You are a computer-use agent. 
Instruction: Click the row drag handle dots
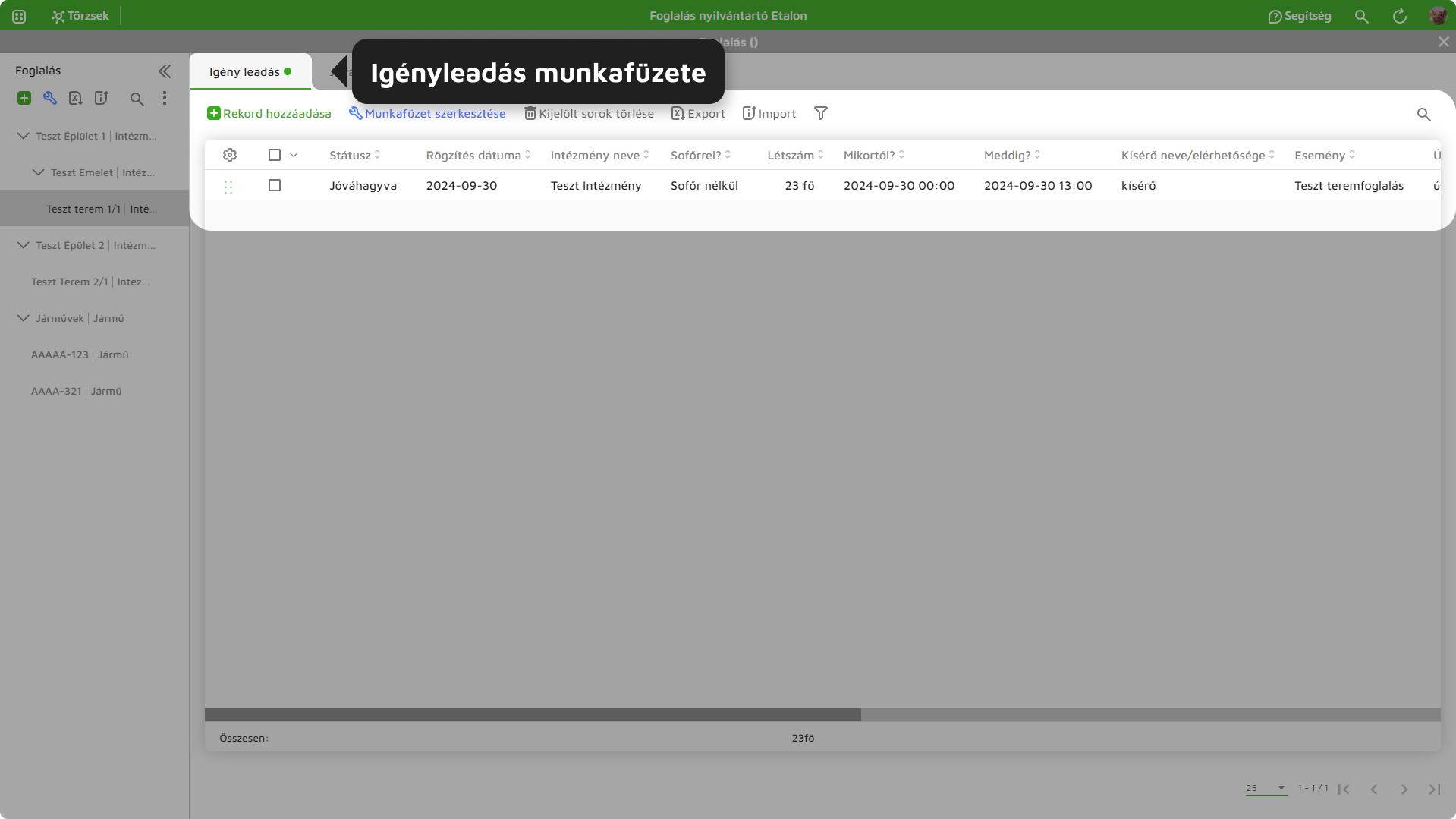(x=228, y=187)
